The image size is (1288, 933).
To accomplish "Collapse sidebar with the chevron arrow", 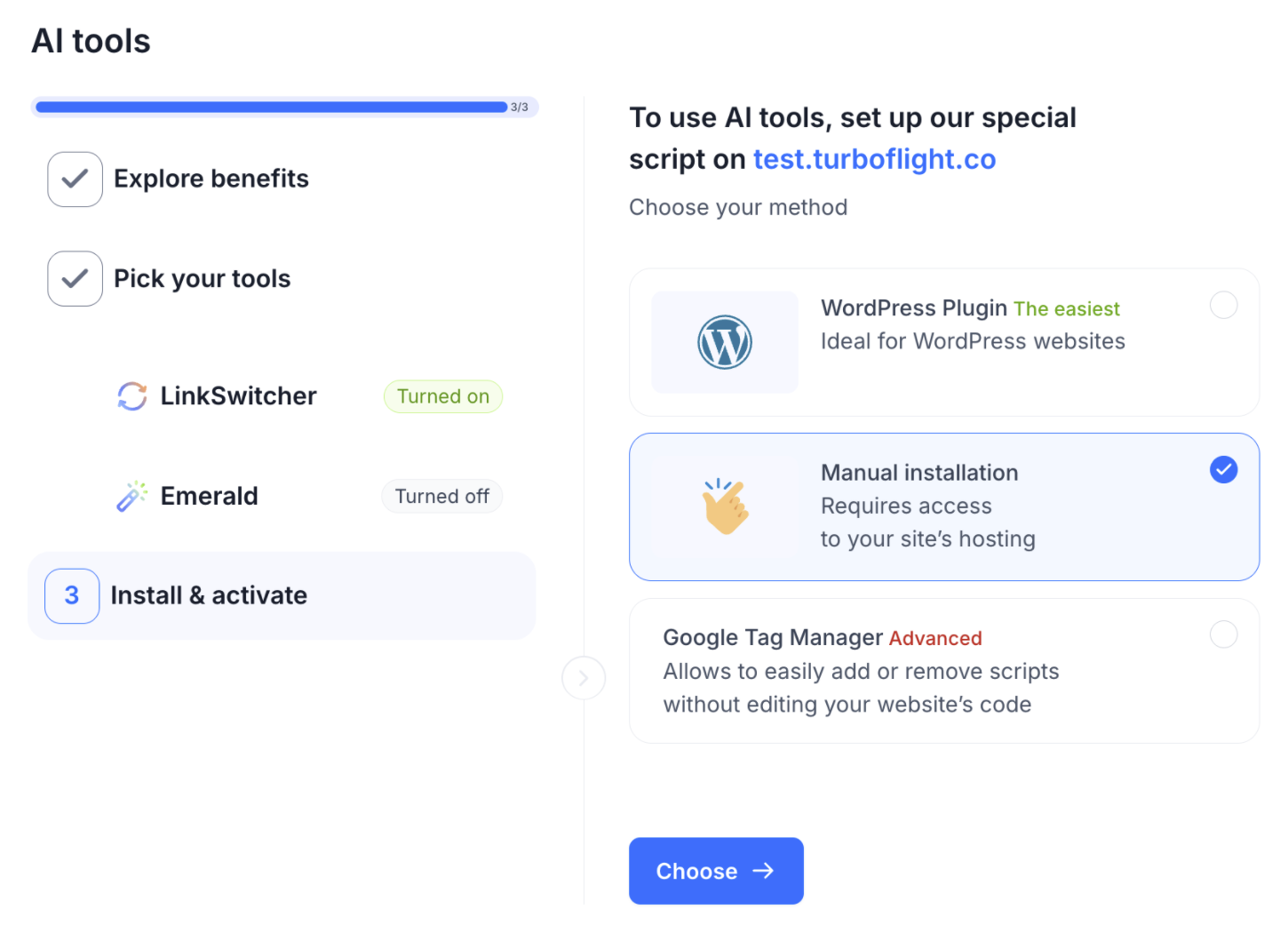I will pos(584,678).
